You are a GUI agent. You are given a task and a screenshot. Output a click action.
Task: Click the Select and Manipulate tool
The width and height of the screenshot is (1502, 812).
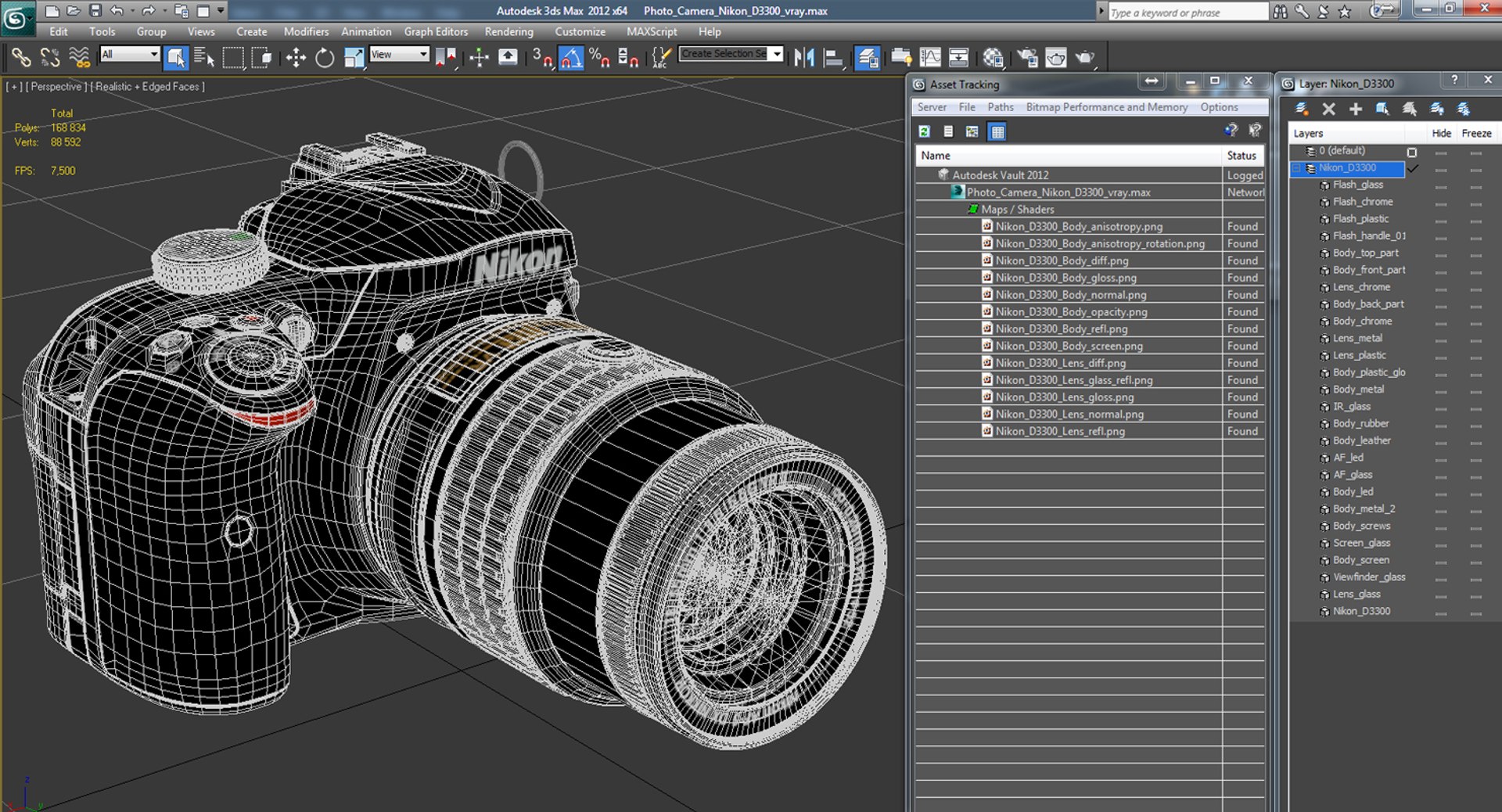coord(479,57)
